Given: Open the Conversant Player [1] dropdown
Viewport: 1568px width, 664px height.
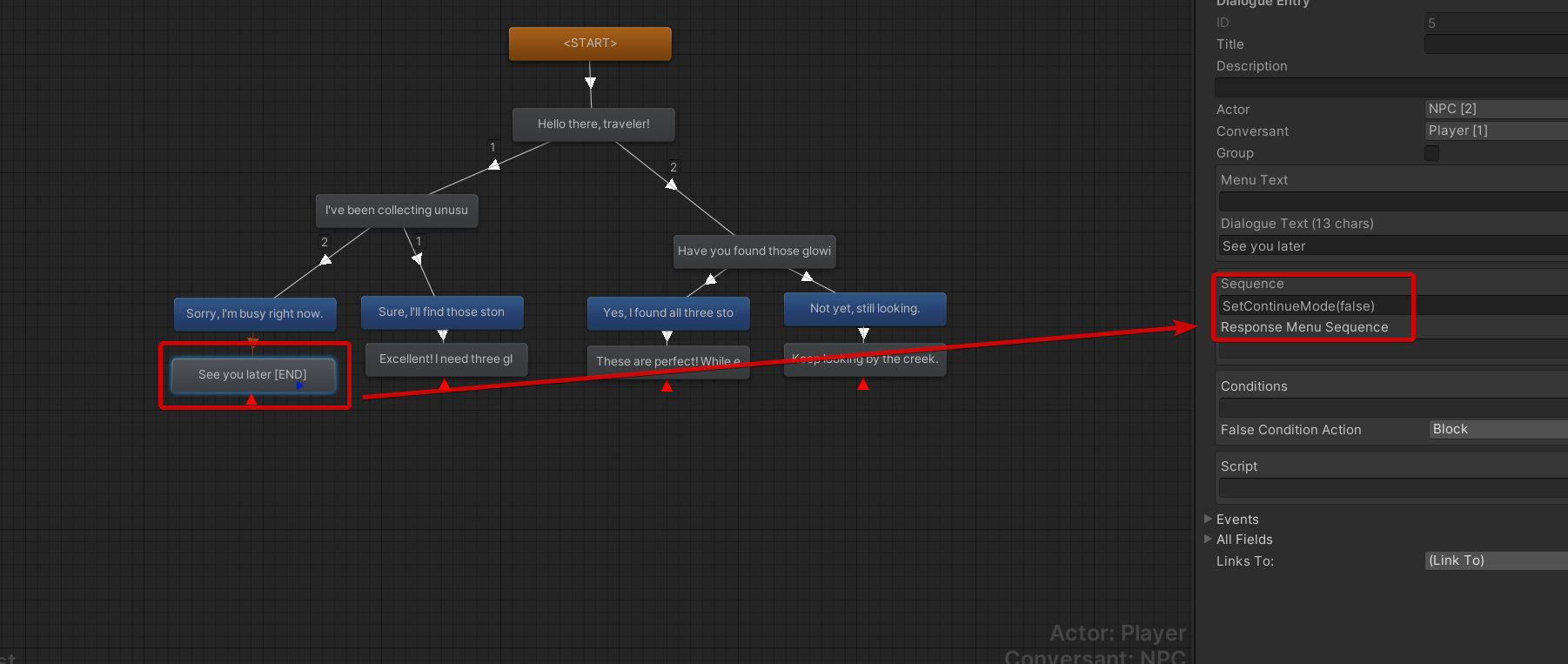Looking at the screenshot, I should (1497, 131).
